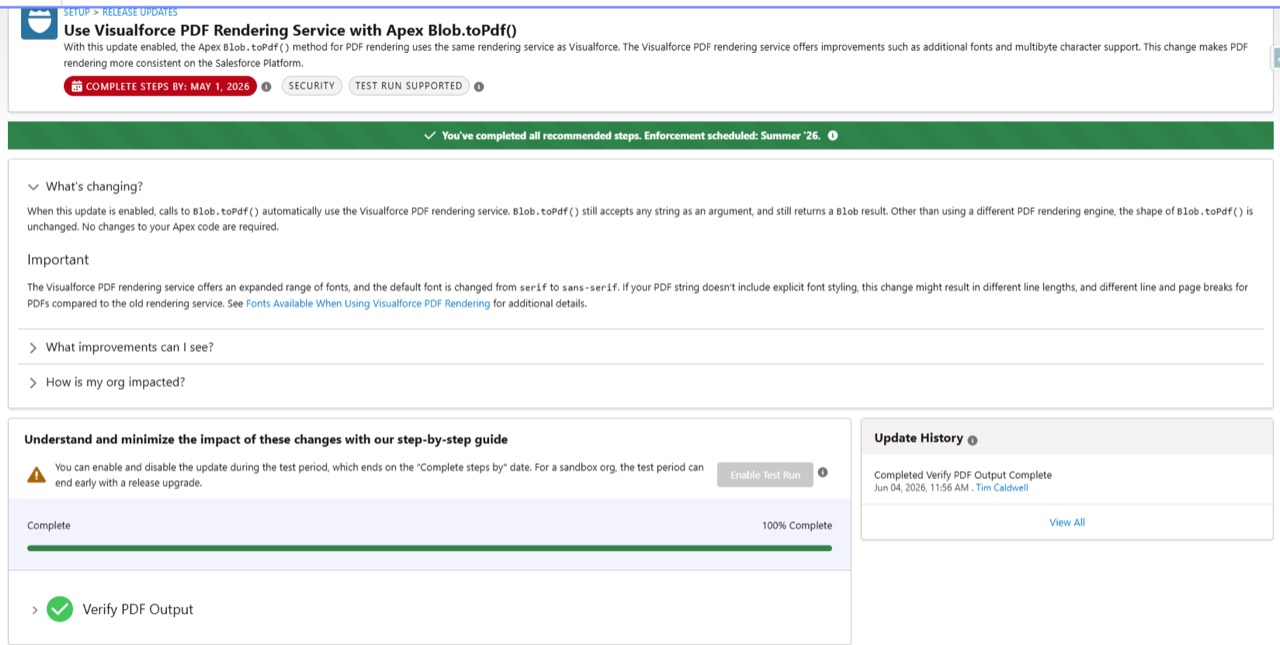
Task: Click info icon next to Enable Test Run
Action: tap(823, 473)
